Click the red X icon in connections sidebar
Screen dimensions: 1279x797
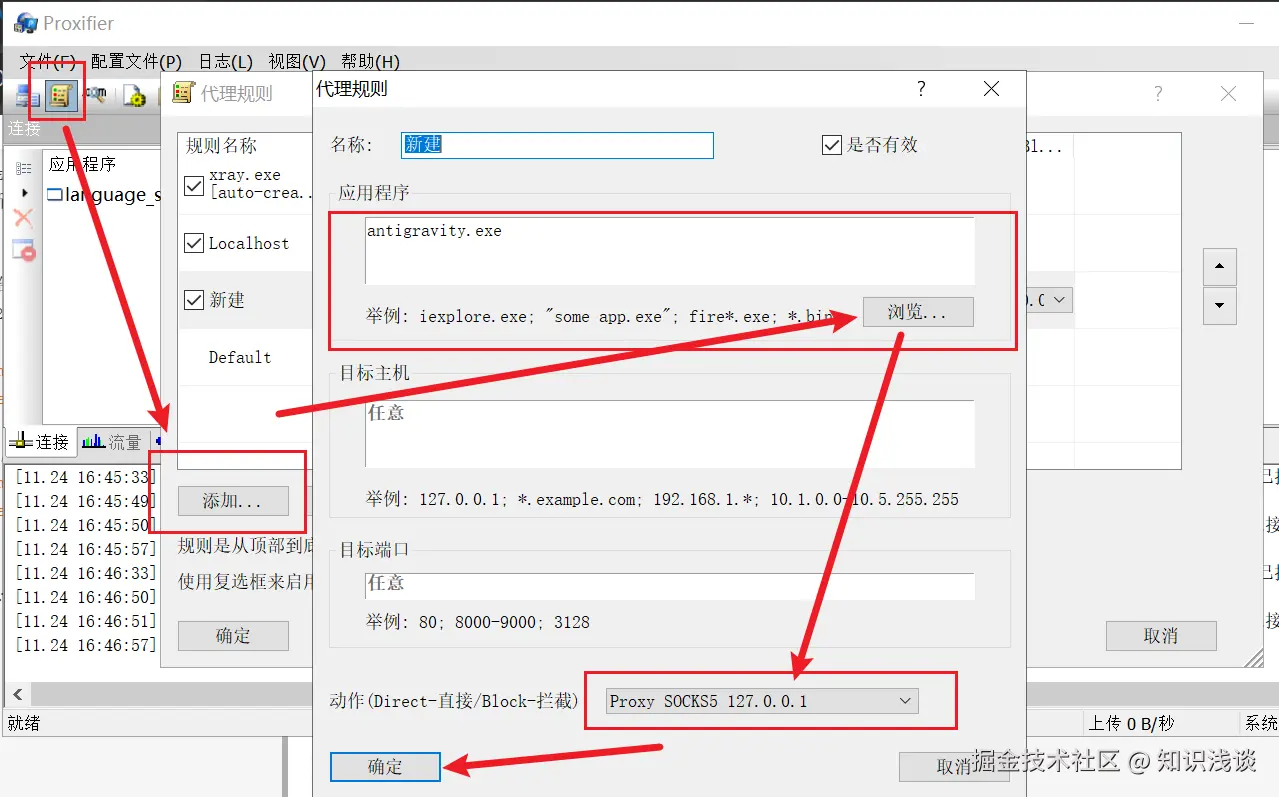click(x=23, y=218)
